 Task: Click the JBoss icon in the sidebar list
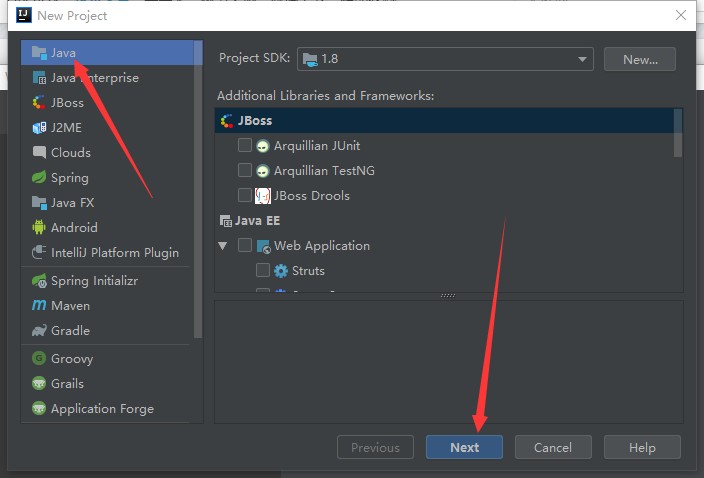coord(39,103)
